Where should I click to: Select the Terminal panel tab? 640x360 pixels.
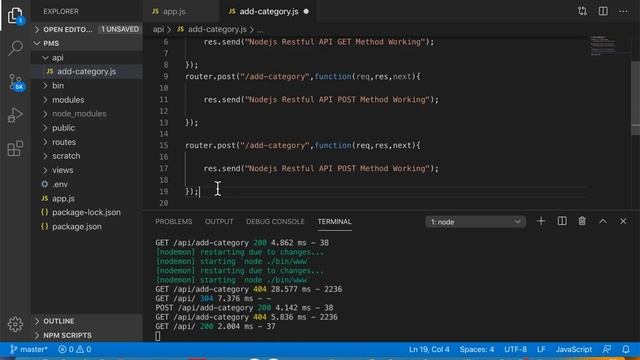point(334,222)
